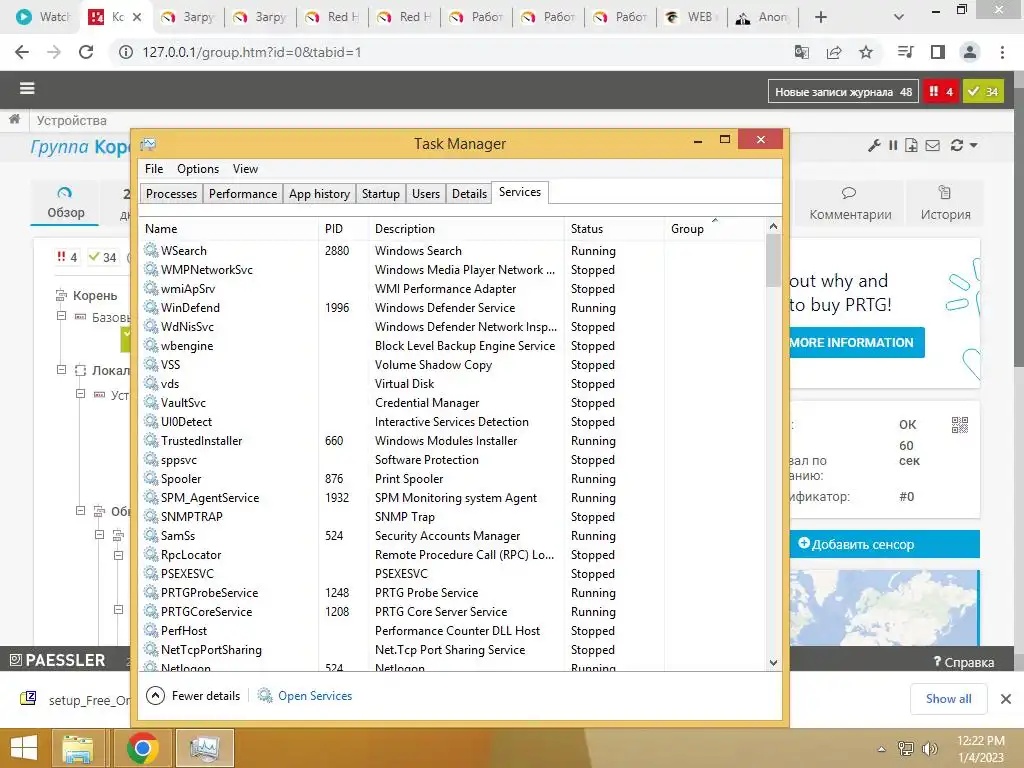This screenshot has width=1024, height=768.
Task: Open the Комментарии tab
Action: click(850, 204)
